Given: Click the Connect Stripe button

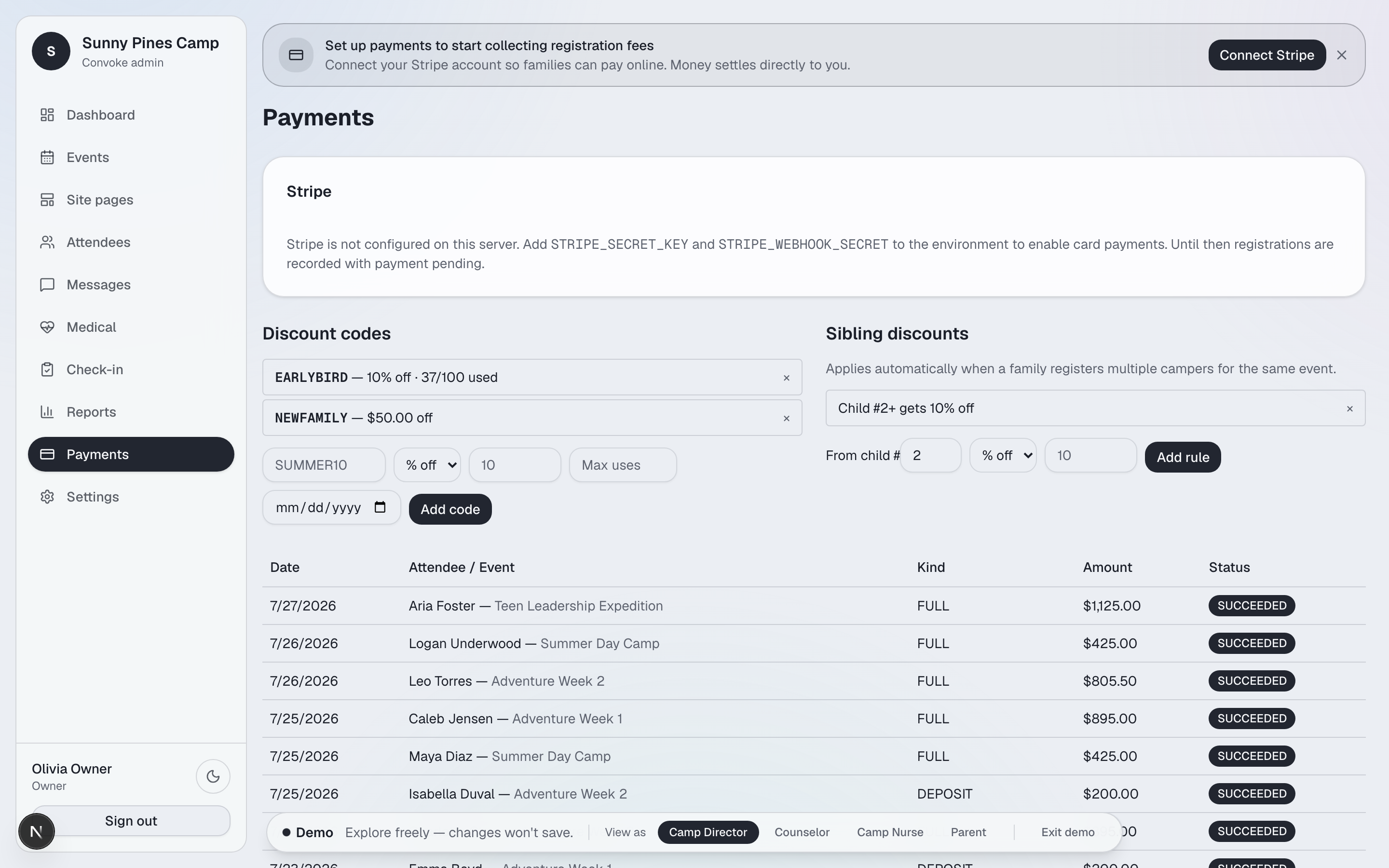Looking at the screenshot, I should pos(1267,55).
